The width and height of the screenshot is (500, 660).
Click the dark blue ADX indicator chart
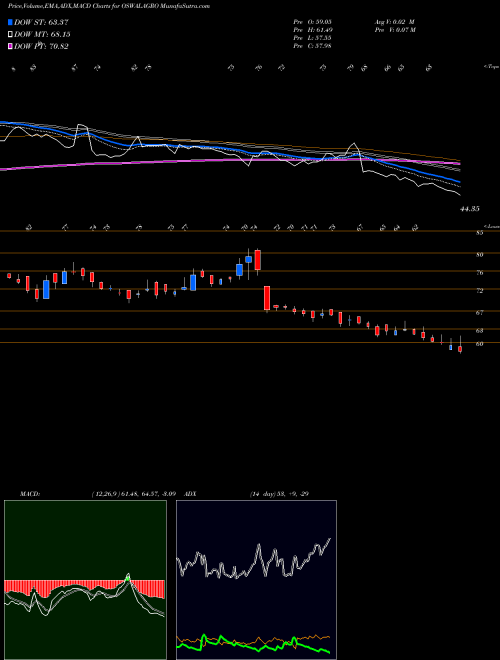256,580
